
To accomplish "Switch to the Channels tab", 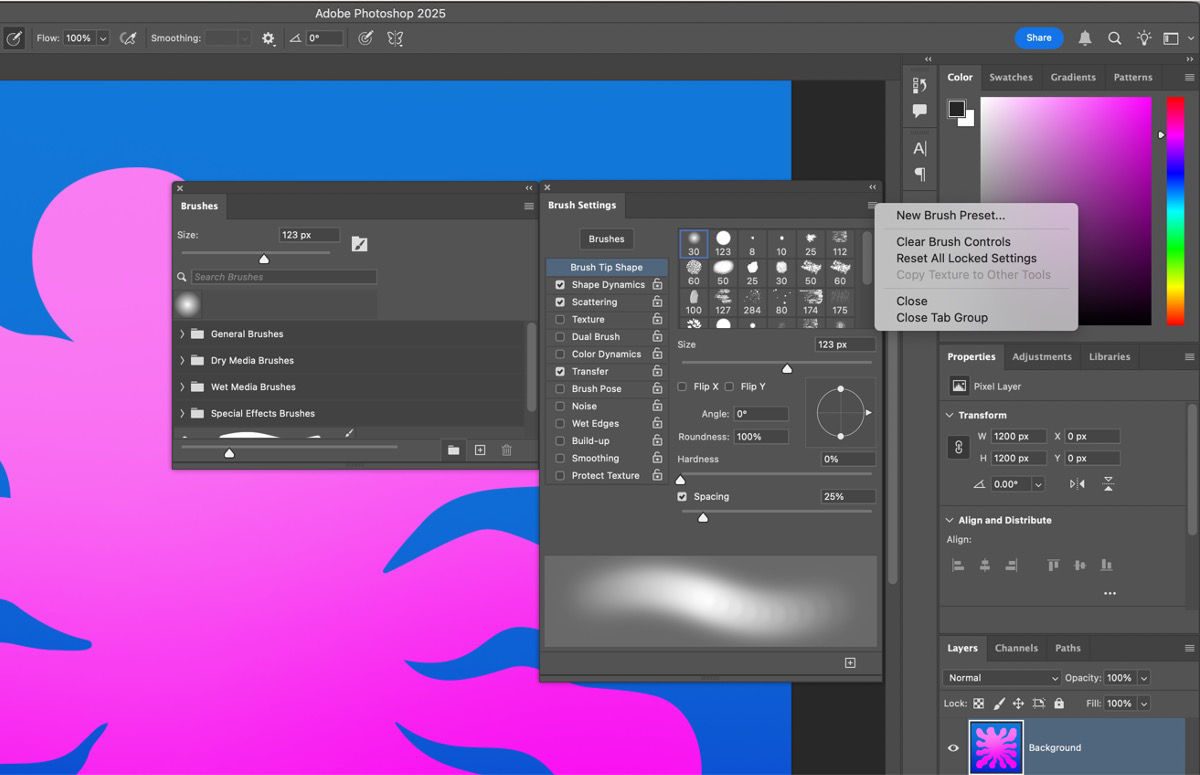I will click(1016, 648).
